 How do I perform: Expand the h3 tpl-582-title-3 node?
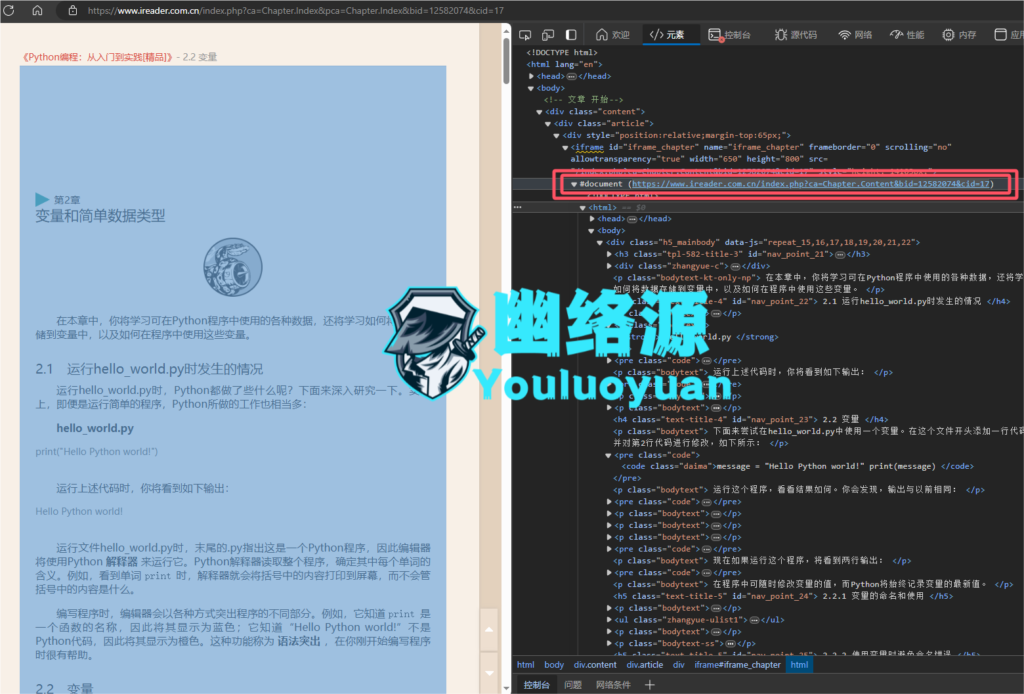click(x=609, y=254)
